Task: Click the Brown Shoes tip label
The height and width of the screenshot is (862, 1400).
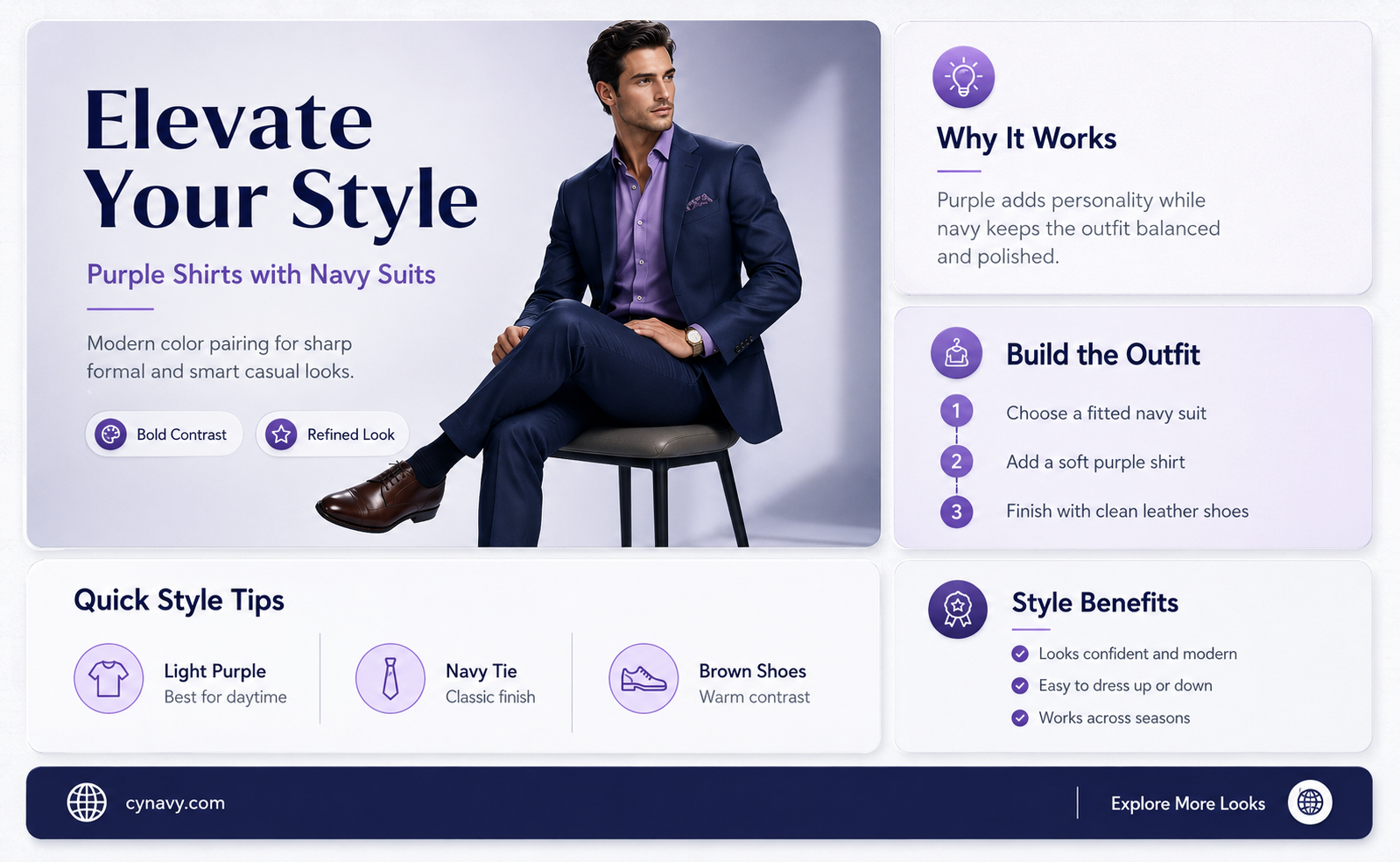Action: [752, 671]
